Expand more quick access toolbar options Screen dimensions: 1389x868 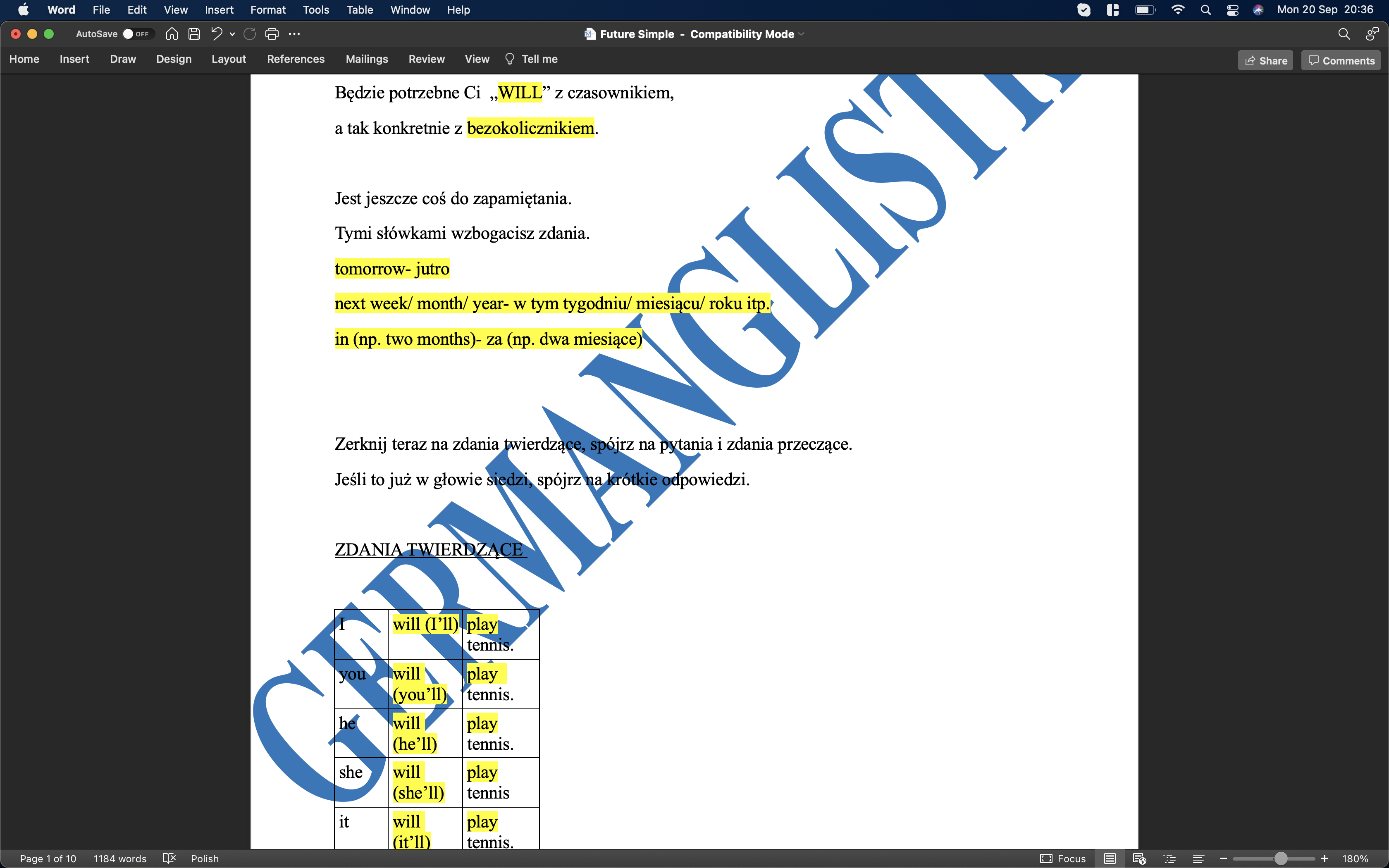click(x=294, y=34)
